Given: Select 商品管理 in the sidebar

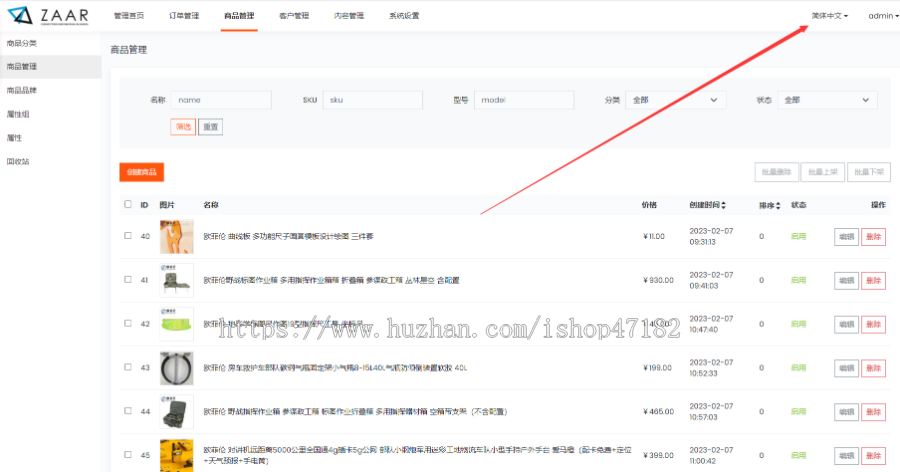Looking at the screenshot, I should (51, 67).
